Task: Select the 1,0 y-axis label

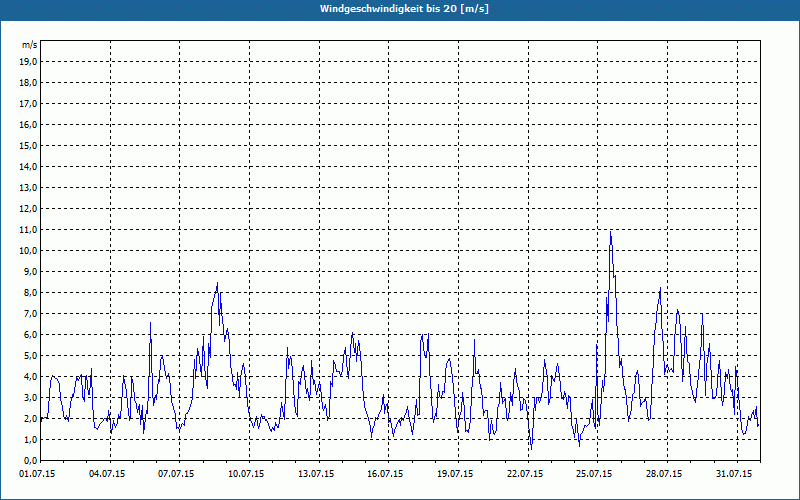Action: [30, 439]
